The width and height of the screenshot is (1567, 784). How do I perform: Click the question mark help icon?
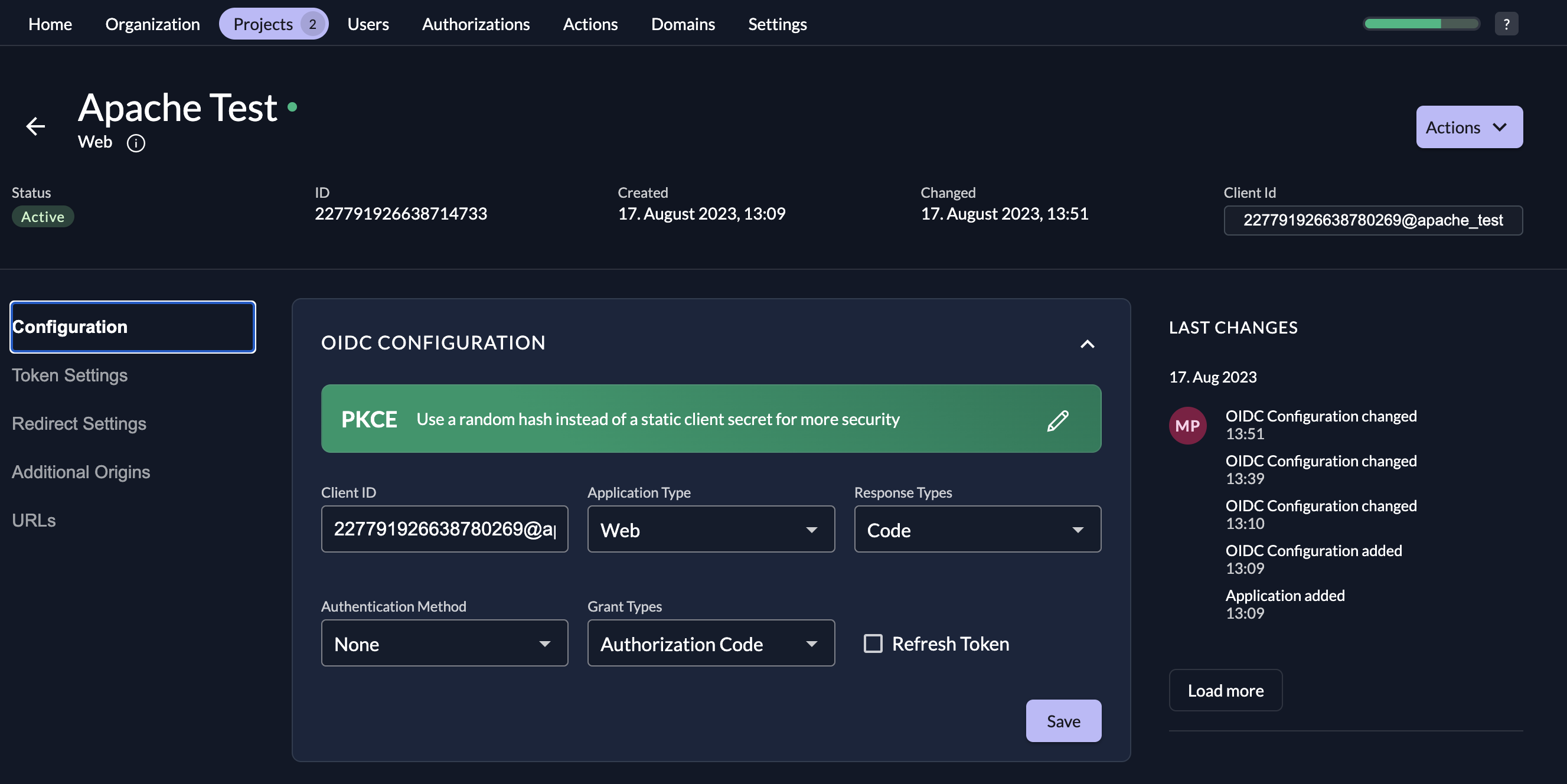click(x=1506, y=24)
